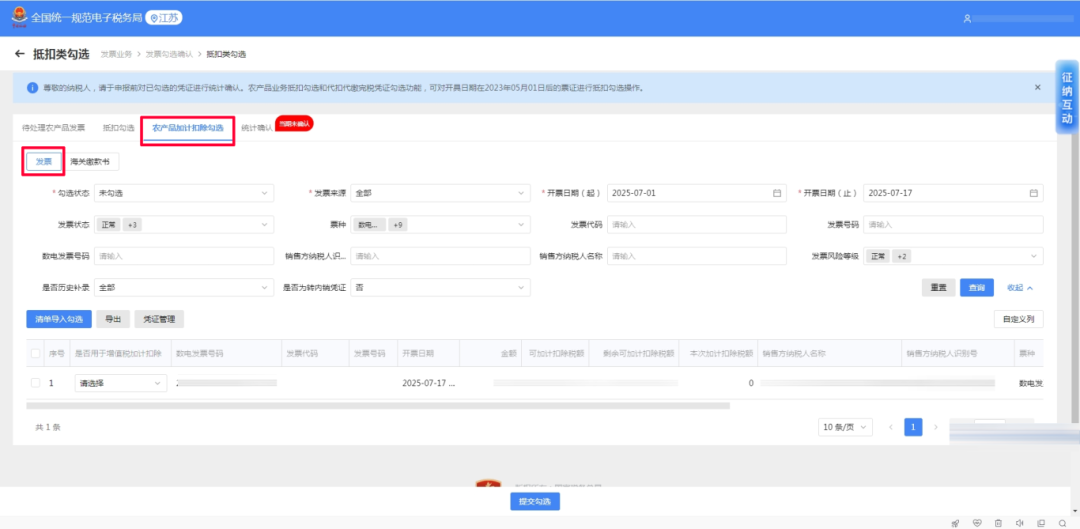
Task: Click the 清单导入勾选 button
Action: (x=59, y=319)
